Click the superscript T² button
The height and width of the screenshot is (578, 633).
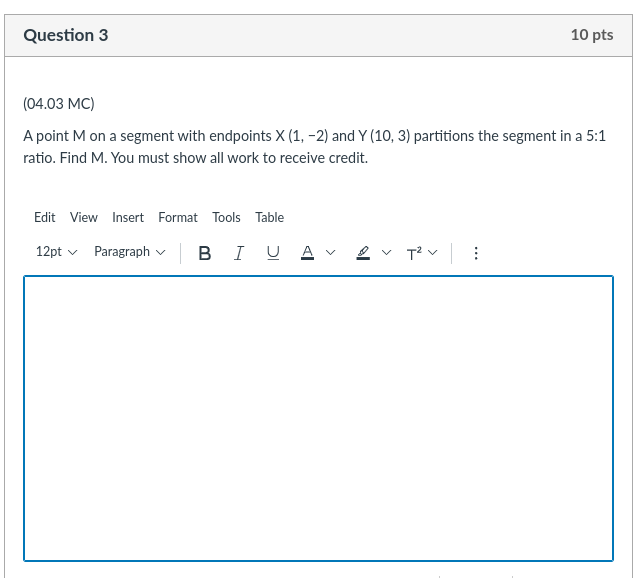click(x=414, y=253)
